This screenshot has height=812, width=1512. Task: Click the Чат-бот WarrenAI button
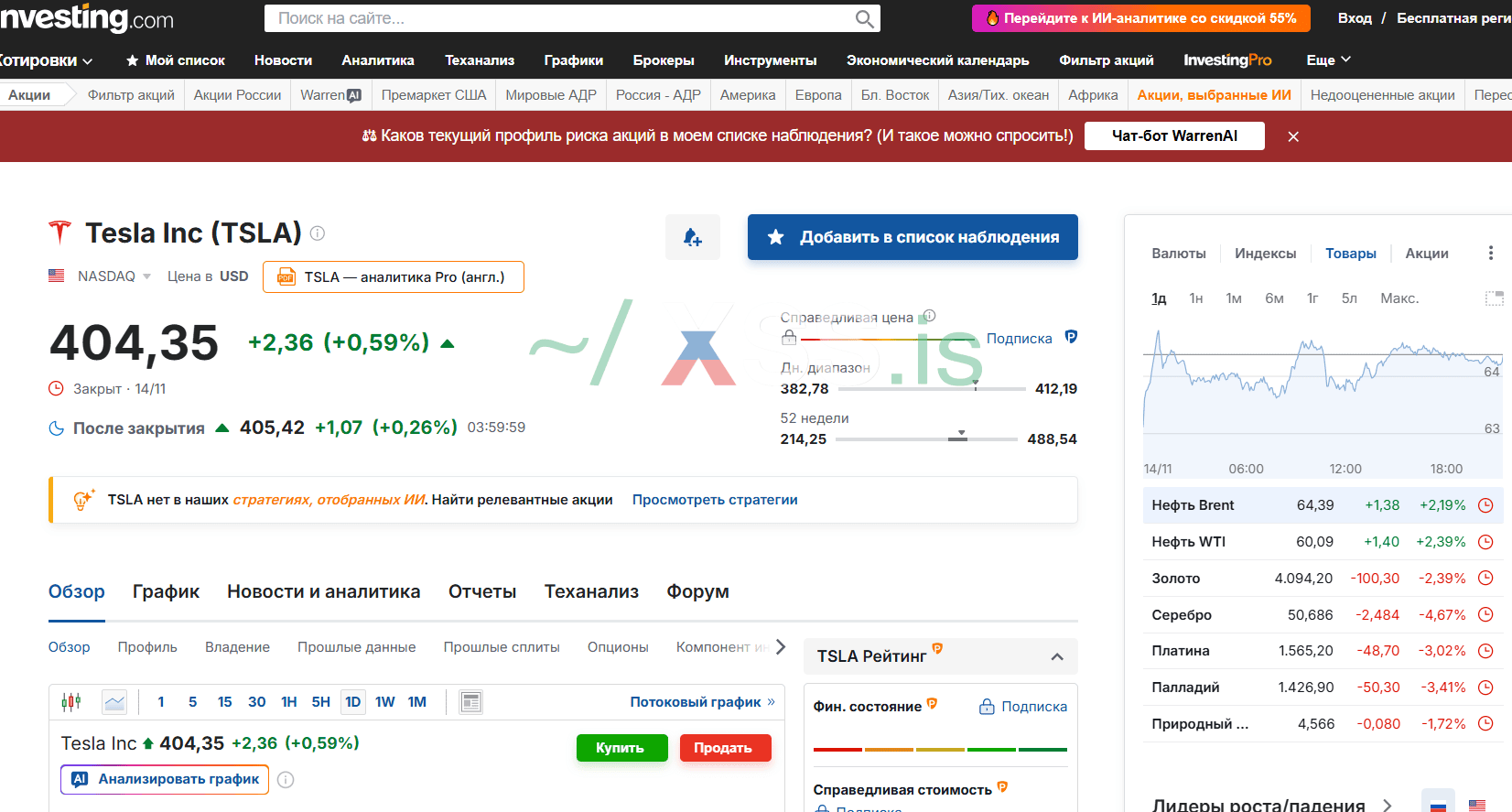pyautogui.click(x=1174, y=135)
